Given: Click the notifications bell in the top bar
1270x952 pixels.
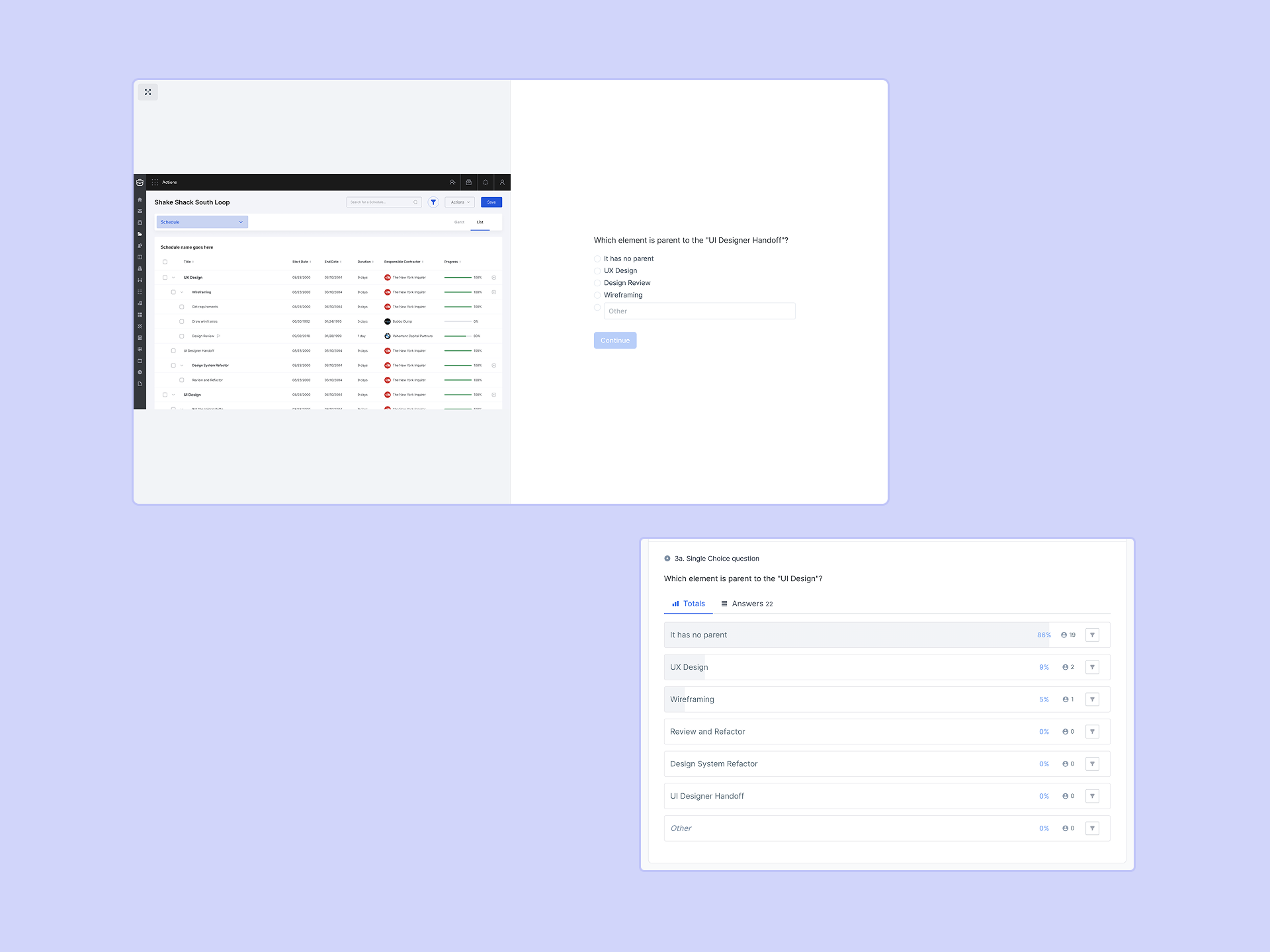Looking at the screenshot, I should [x=485, y=182].
